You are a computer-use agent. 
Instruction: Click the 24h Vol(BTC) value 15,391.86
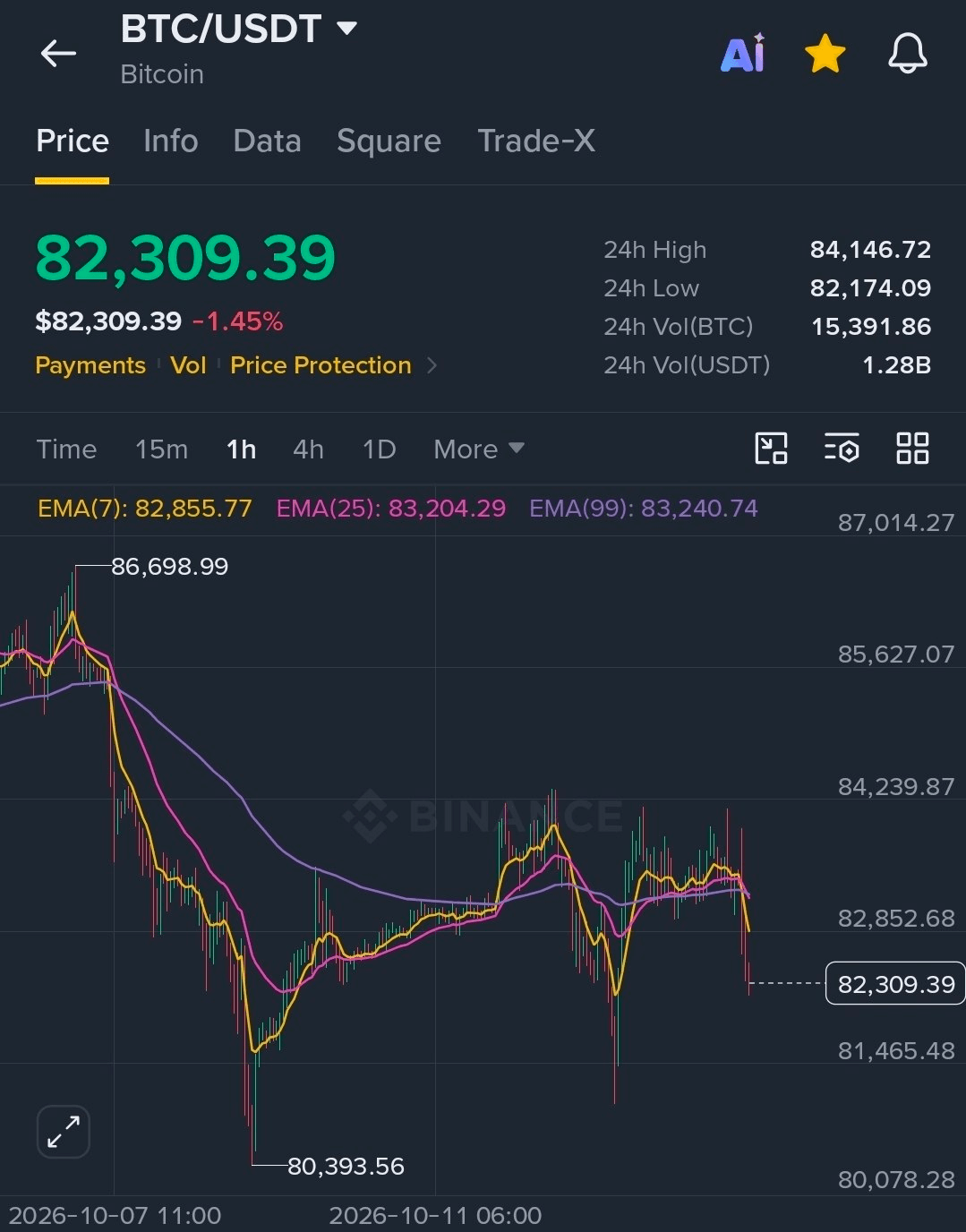(x=871, y=327)
